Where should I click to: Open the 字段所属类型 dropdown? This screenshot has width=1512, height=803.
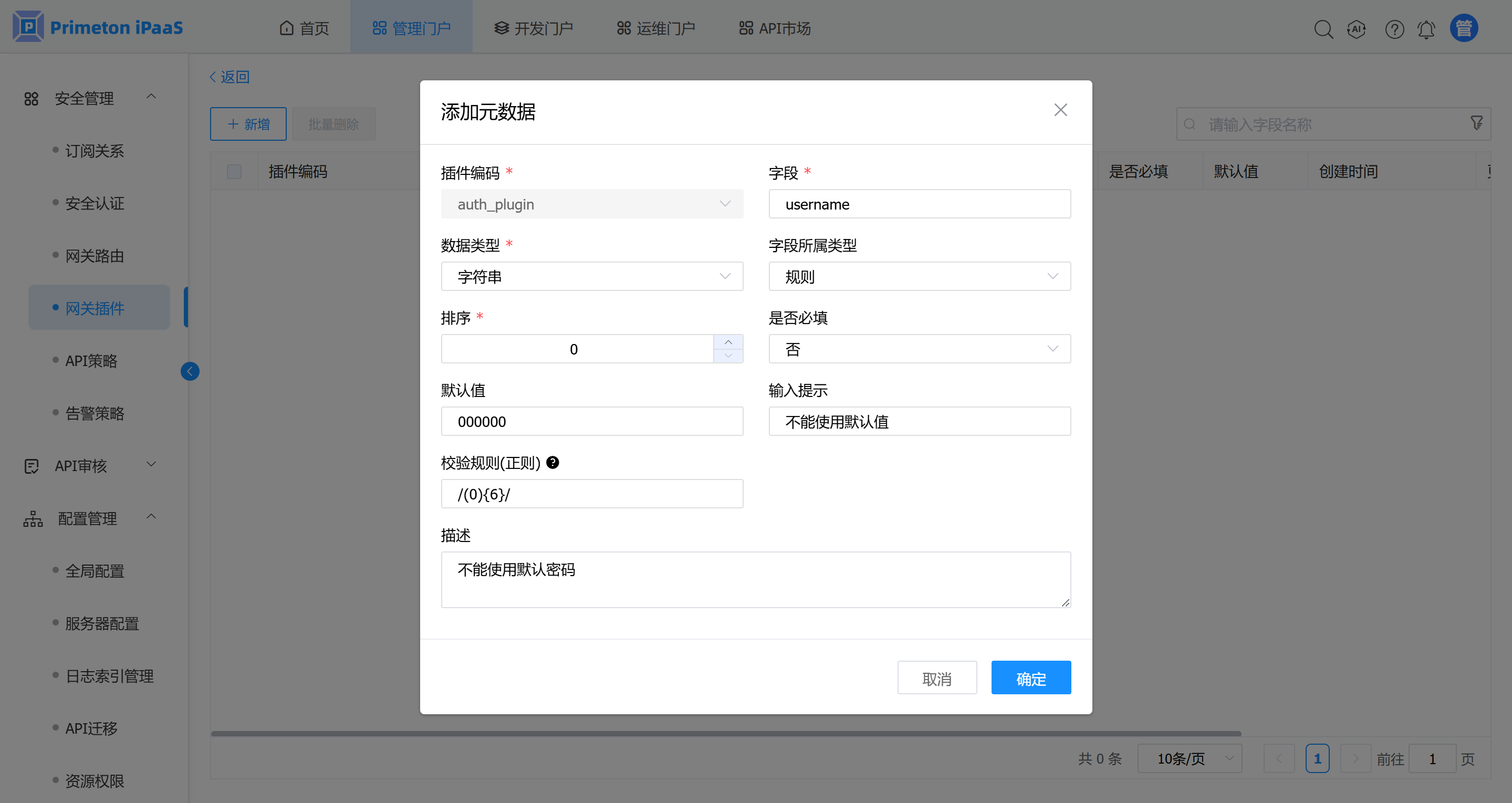919,276
